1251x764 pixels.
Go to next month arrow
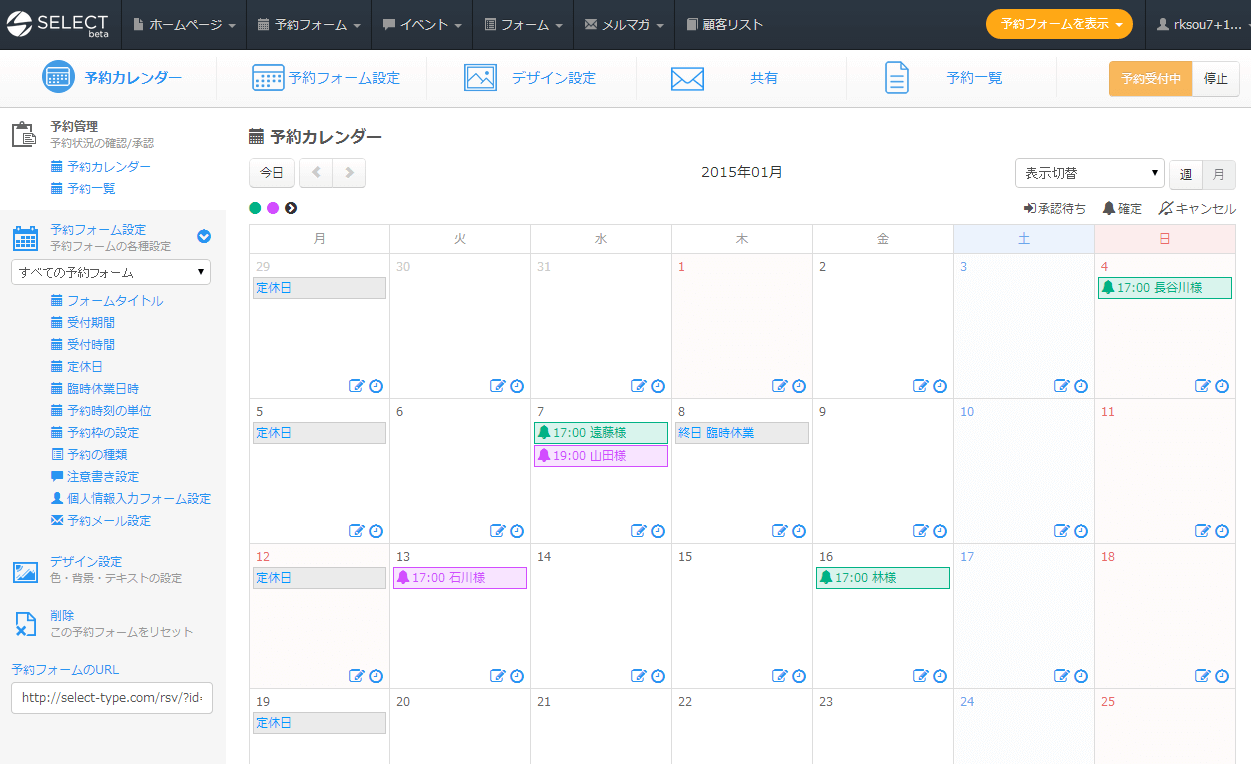tap(349, 173)
